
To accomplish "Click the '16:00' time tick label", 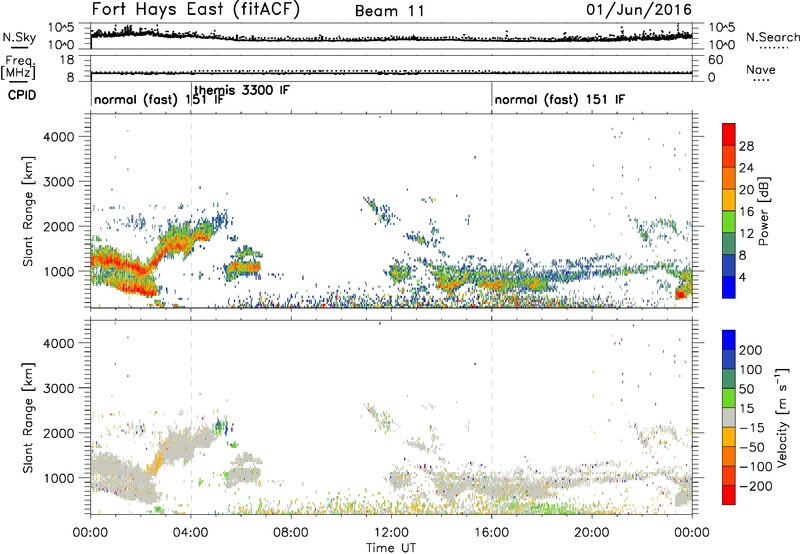I will pyautogui.click(x=491, y=533).
